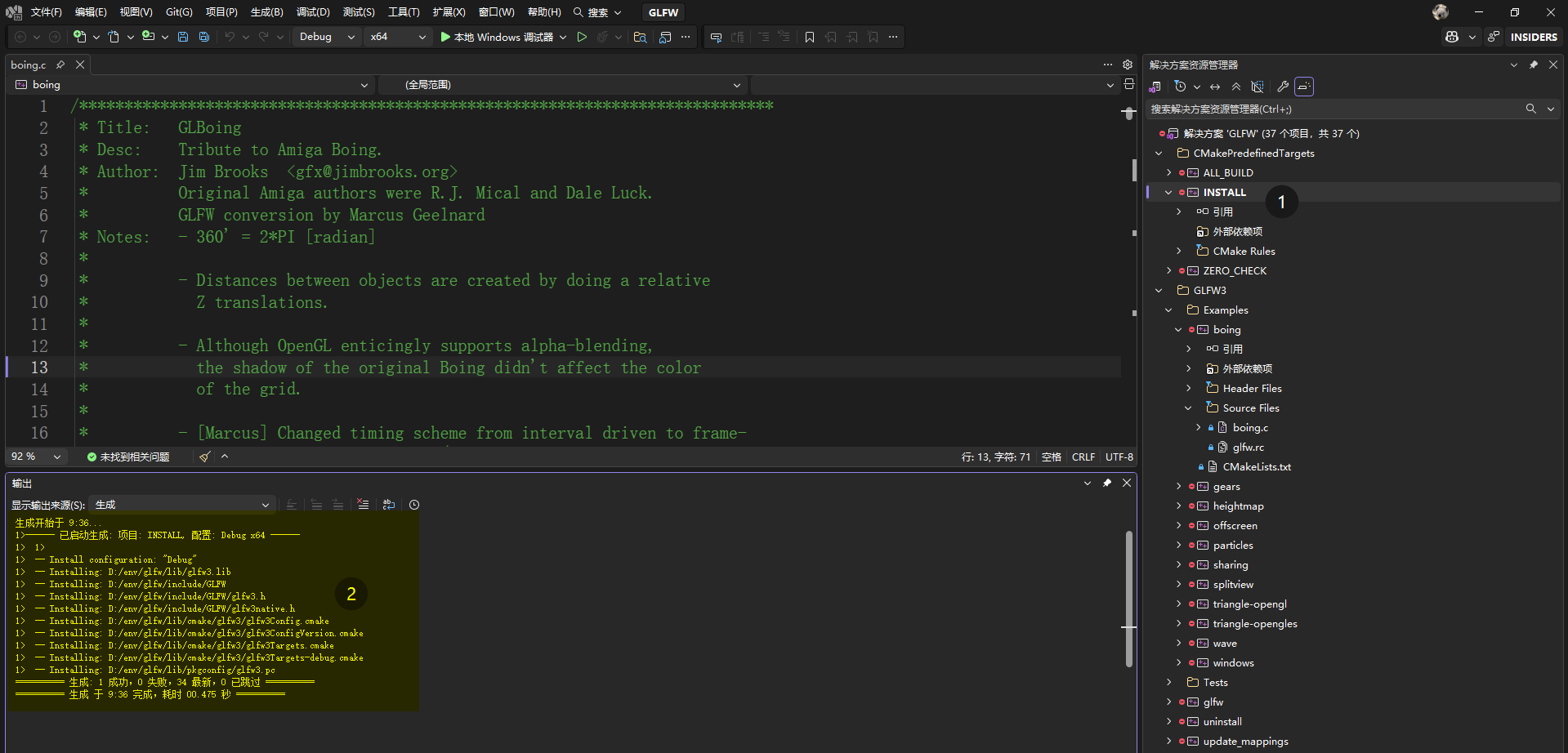The image size is (1568, 753).
Task: Click the Visual Studio logo icon
Action: tap(14, 12)
